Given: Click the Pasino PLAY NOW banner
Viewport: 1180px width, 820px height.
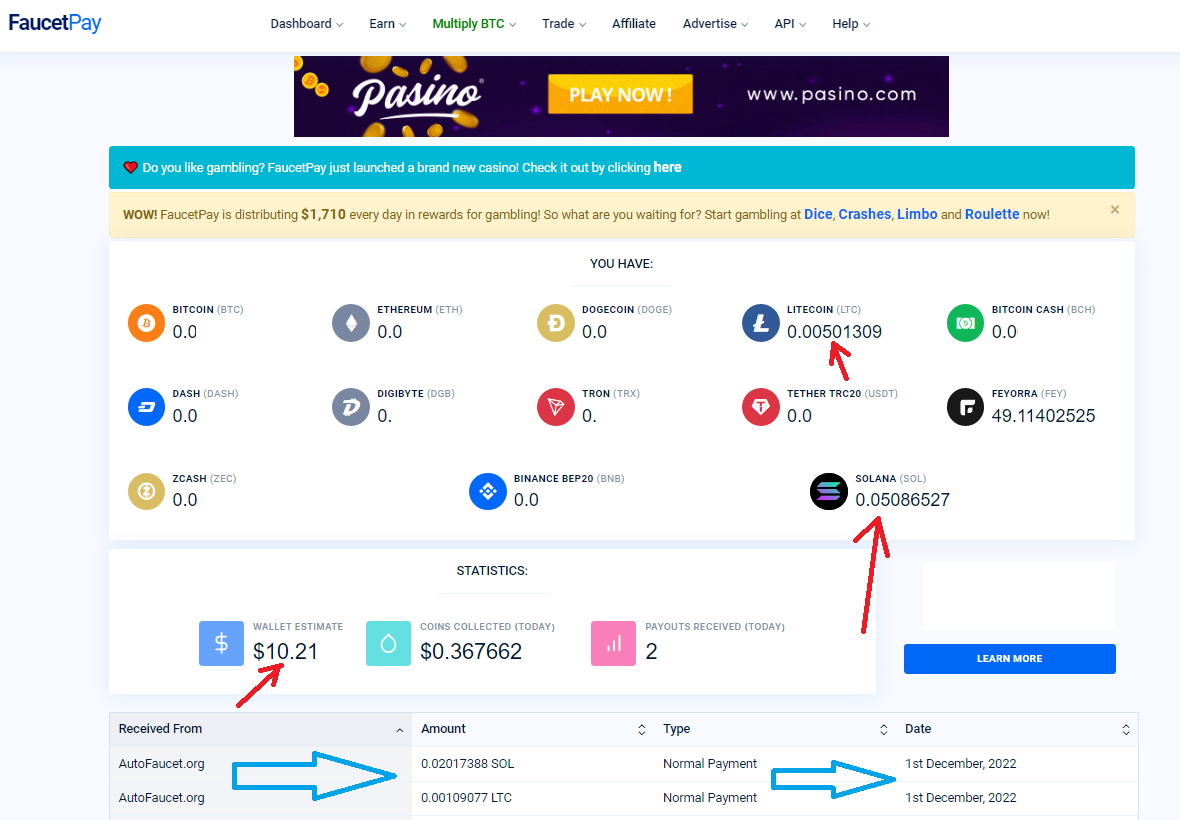Looking at the screenshot, I should (x=621, y=96).
